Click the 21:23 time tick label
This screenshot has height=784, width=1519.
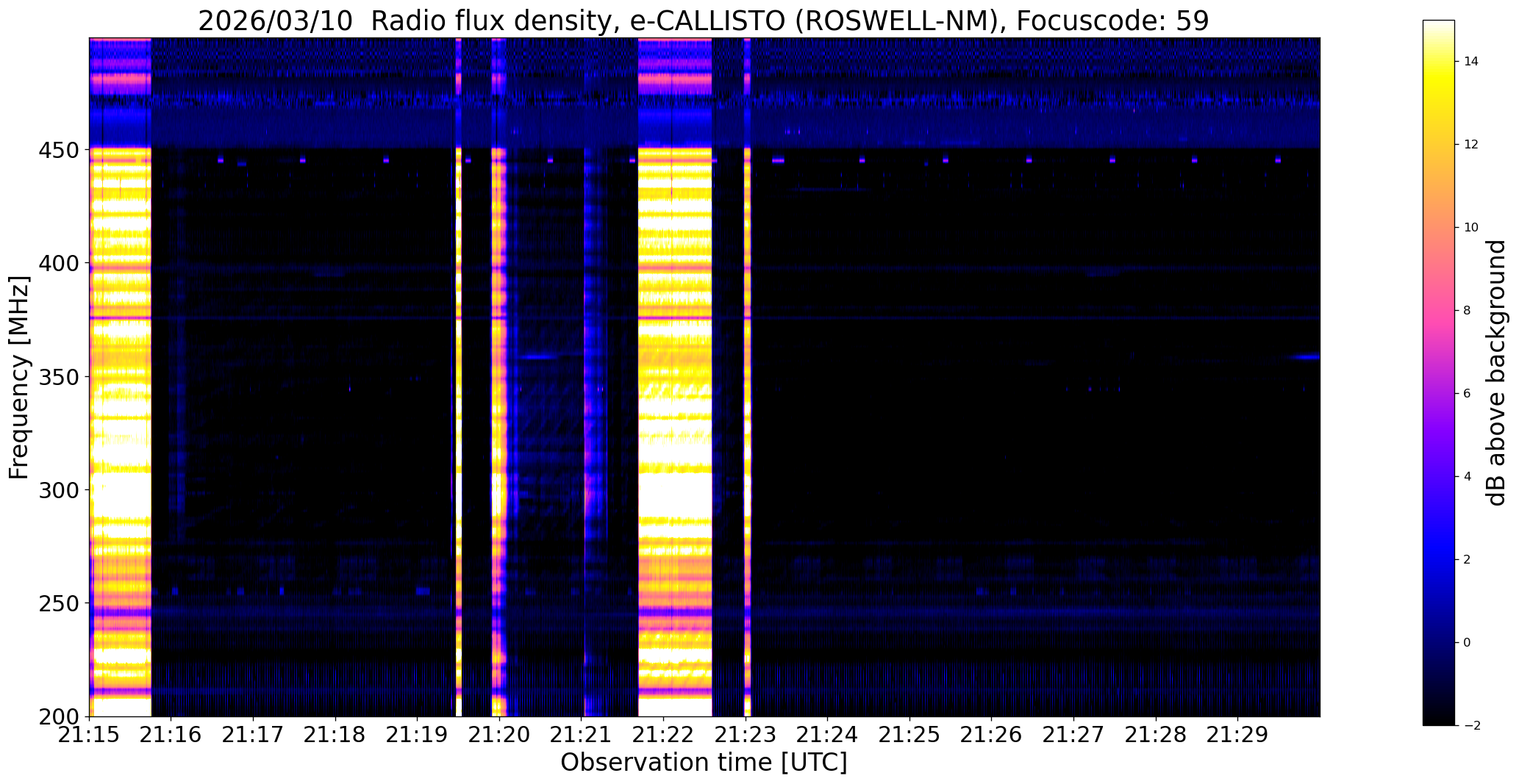pyautogui.click(x=746, y=735)
